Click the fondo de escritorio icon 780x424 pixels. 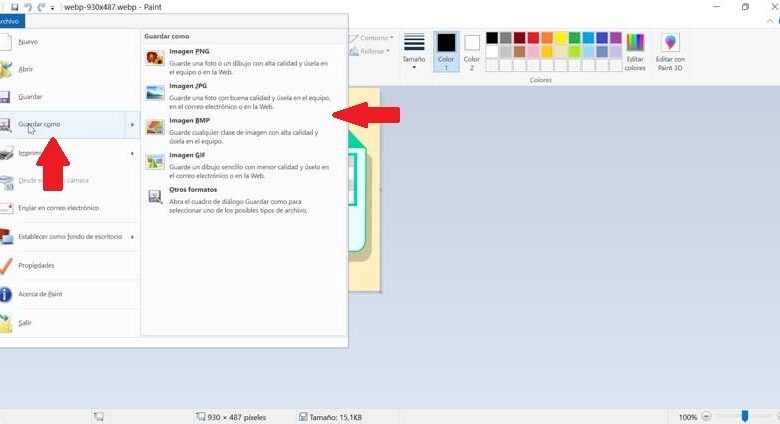coord(6,237)
